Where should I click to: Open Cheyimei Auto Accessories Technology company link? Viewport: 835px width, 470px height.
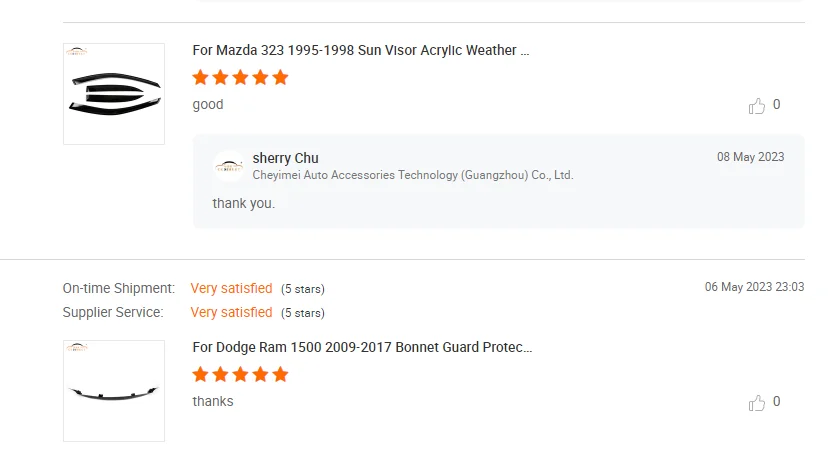pyautogui.click(x=413, y=175)
